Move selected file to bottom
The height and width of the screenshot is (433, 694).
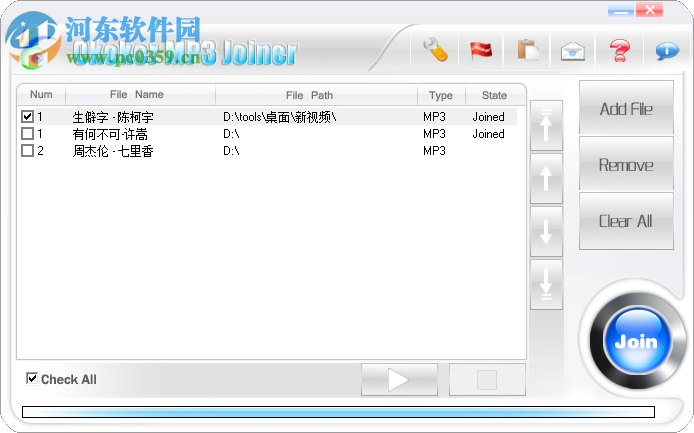(546, 284)
